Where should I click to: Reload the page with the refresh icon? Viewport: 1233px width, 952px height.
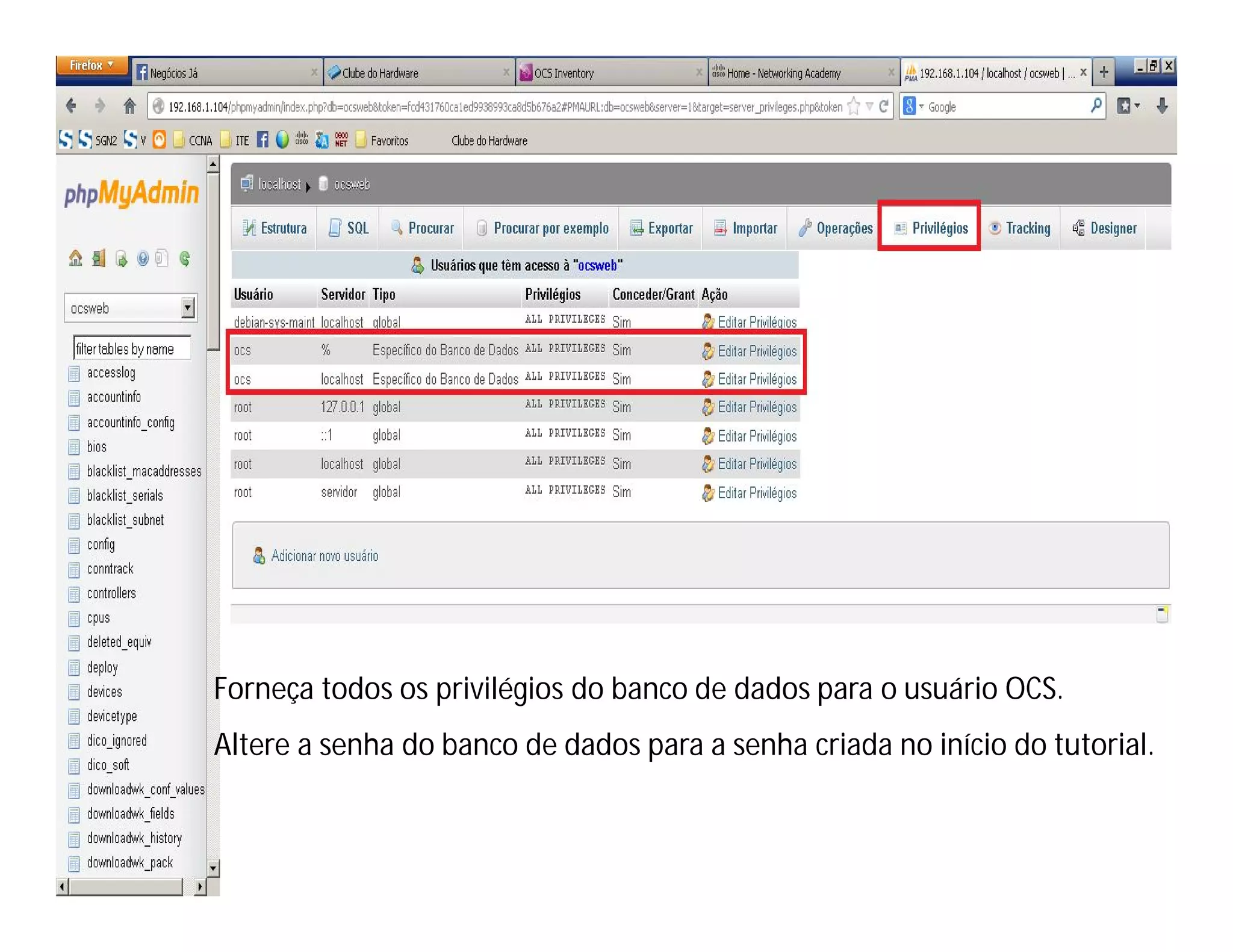click(x=883, y=107)
